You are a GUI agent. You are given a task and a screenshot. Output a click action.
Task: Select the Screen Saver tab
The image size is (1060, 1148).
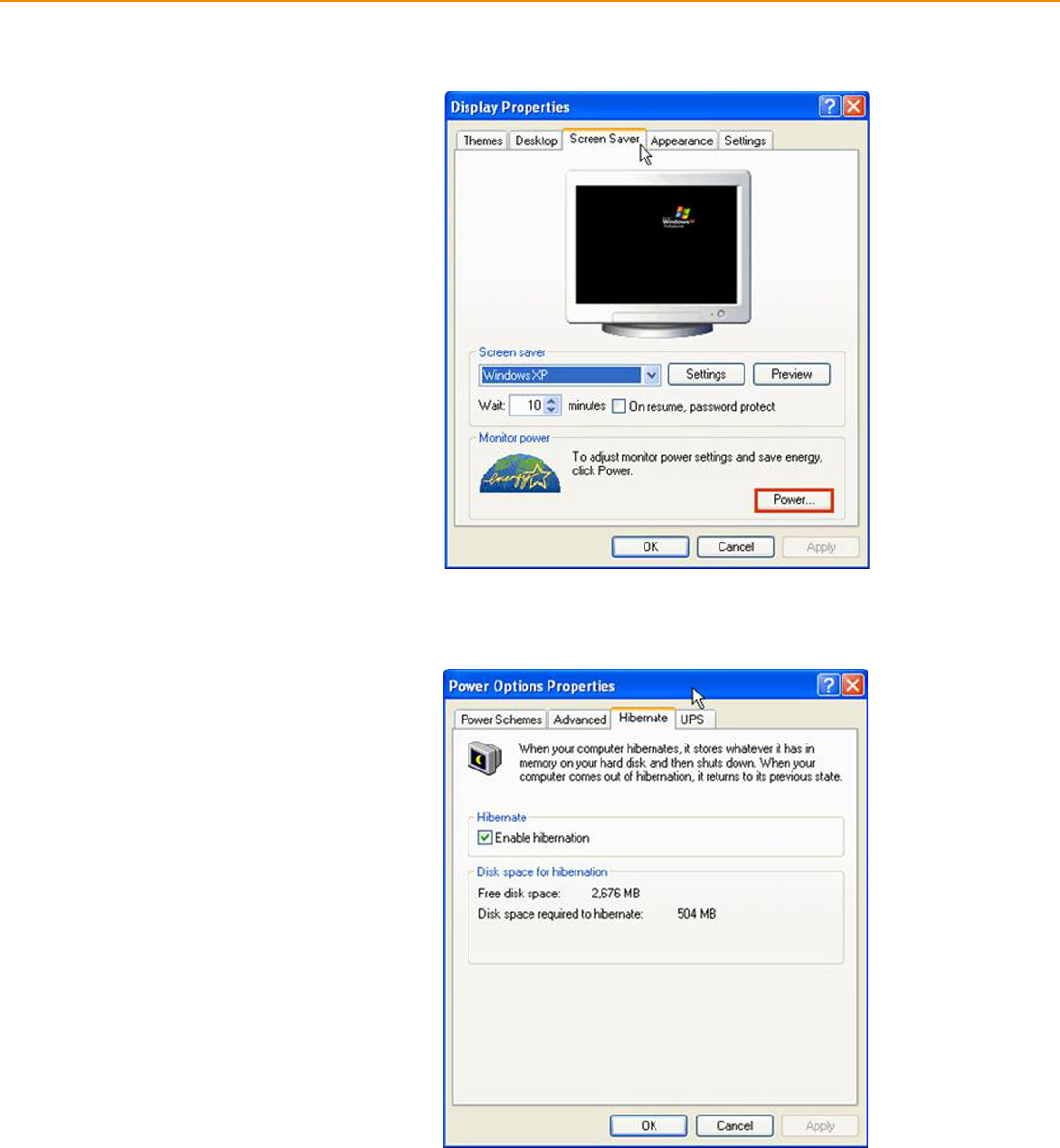tap(604, 139)
